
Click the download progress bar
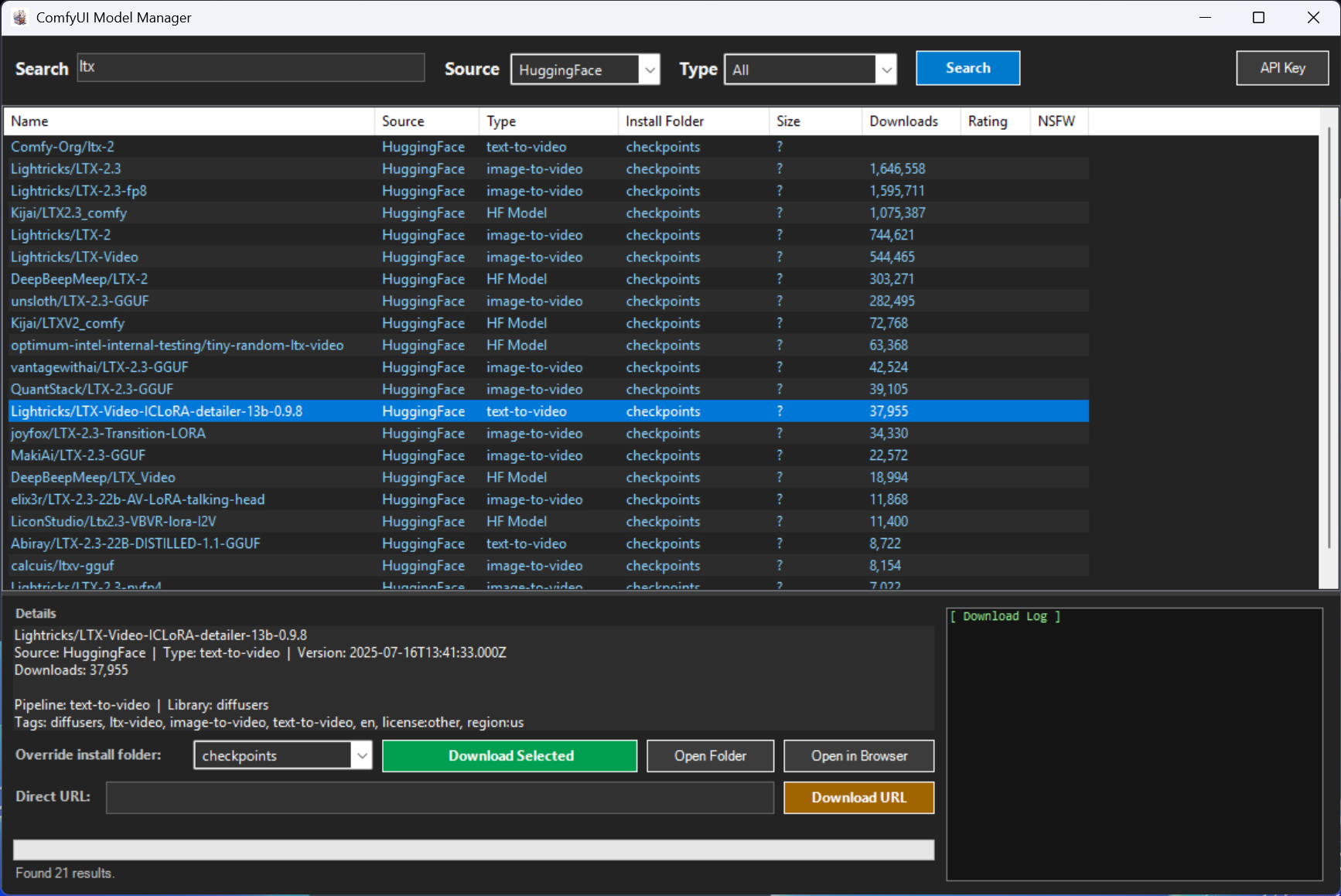click(473, 849)
